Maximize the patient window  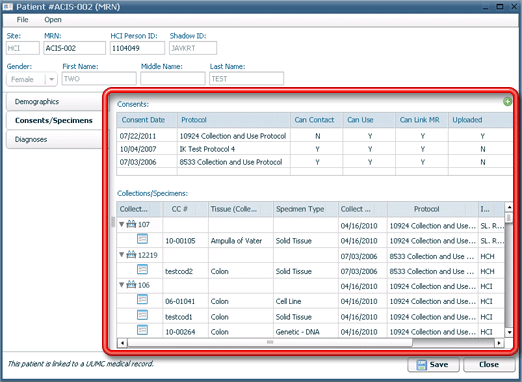point(500,6)
